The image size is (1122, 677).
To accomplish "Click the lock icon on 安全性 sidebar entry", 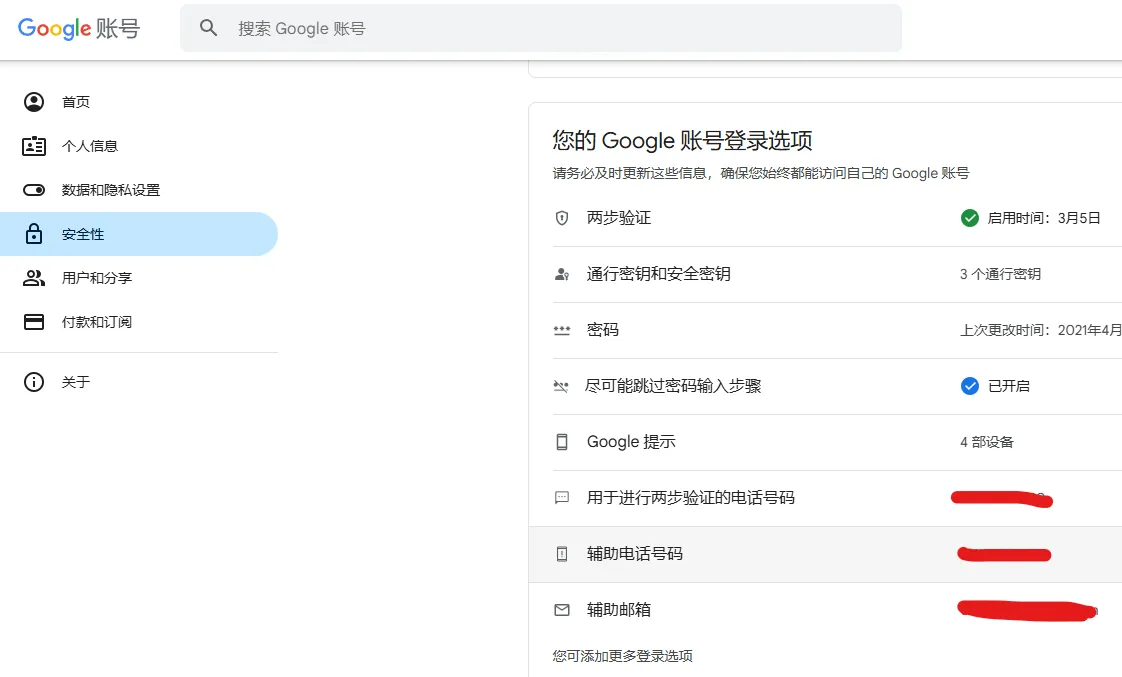I will click(33, 233).
